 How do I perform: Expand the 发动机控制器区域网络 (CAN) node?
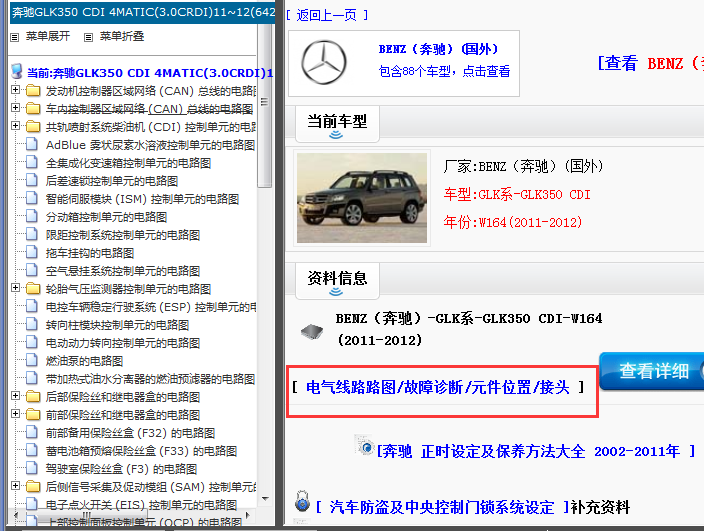tap(15, 90)
